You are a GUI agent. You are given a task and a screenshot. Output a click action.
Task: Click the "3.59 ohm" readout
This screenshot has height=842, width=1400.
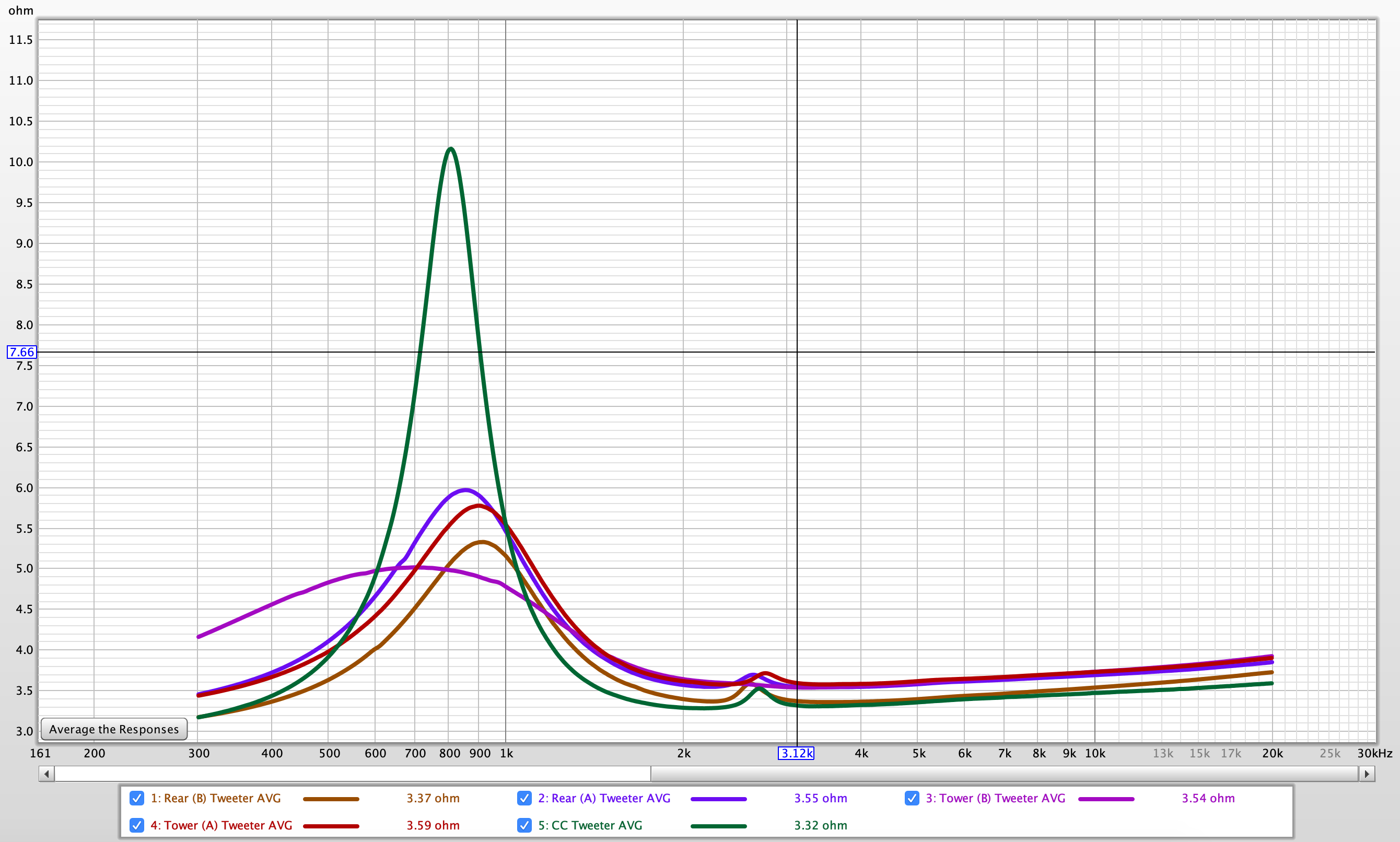pos(433,825)
